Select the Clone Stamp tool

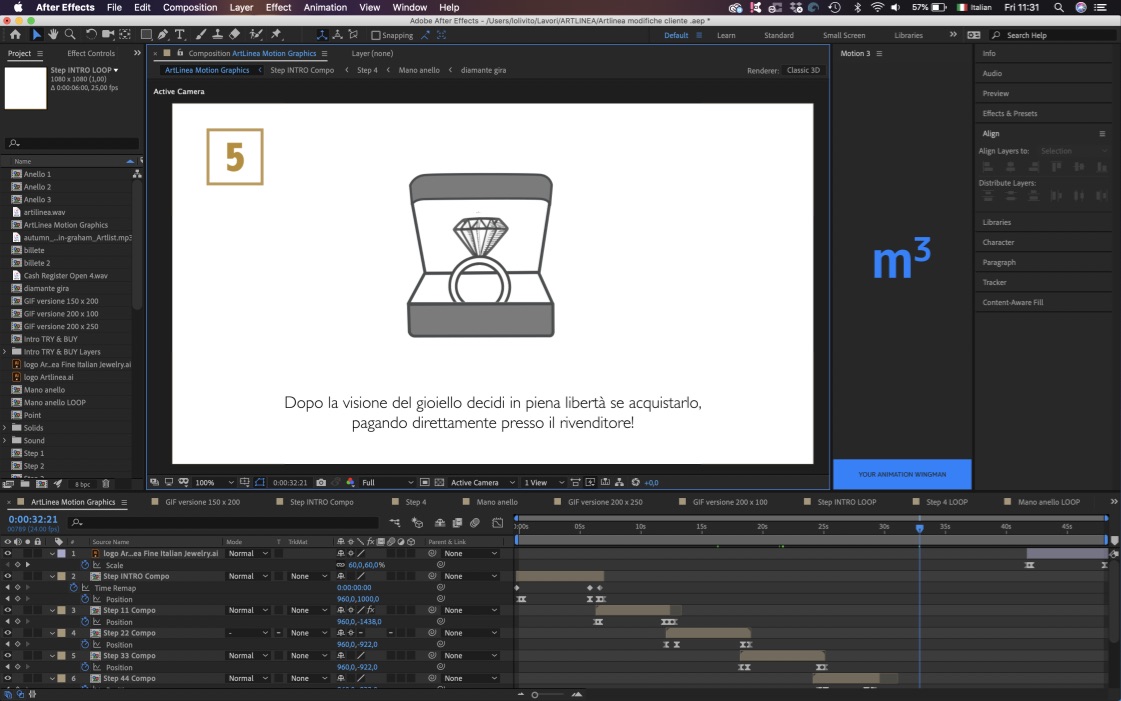[x=217, y=34]
